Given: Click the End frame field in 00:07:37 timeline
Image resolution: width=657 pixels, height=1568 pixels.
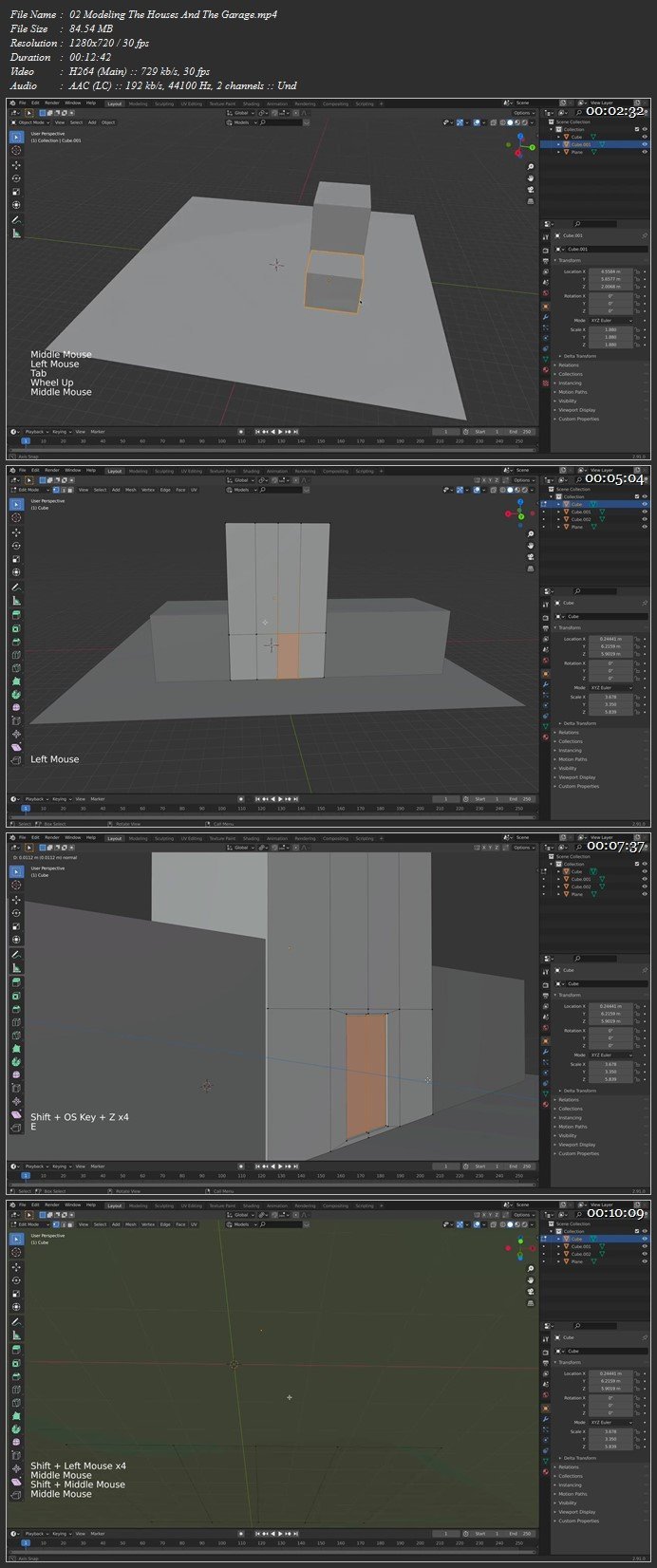Looking at the screenshot, I should click(x=520, y=1167).
